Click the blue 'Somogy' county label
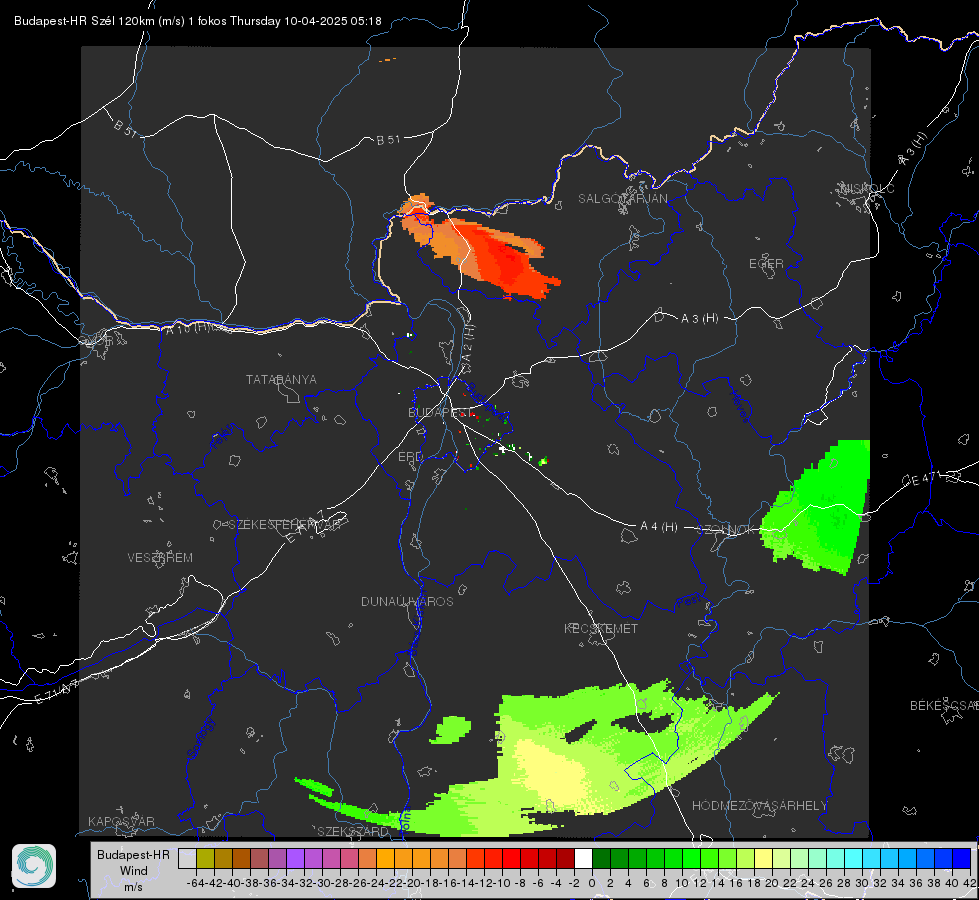Viewport: 979px width, 900px height. click(x=200, y=738)
